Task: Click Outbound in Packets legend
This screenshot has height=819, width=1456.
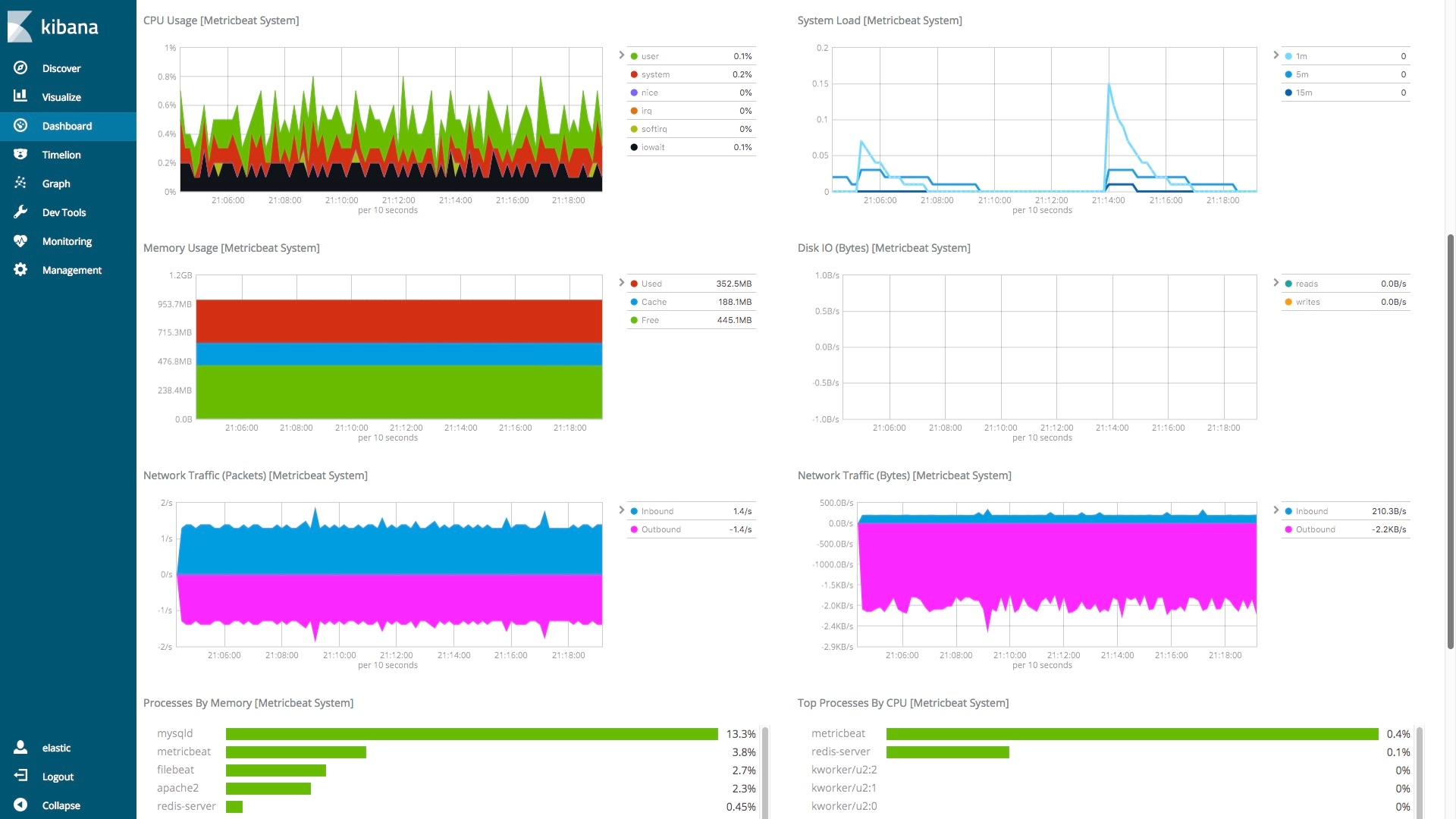Action: 692,529
